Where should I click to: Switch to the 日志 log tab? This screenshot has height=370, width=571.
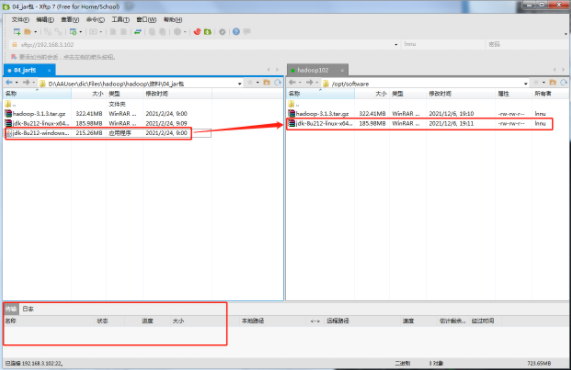pyautogui.click(x=28, y=309)
